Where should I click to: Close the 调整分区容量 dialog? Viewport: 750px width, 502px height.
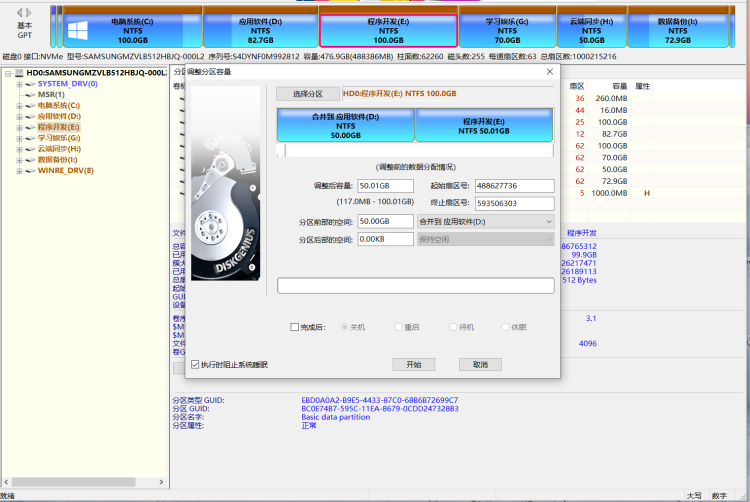tap(550, 72)
